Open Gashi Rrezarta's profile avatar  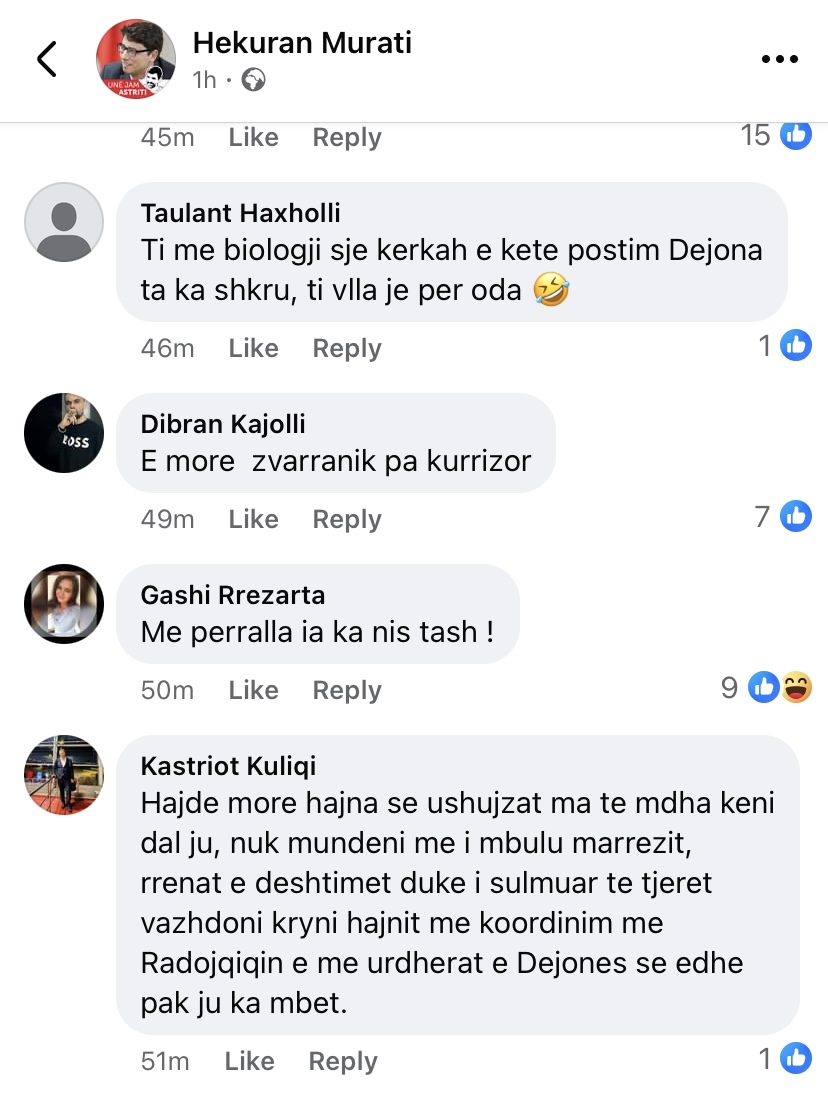tap(64, 603)
